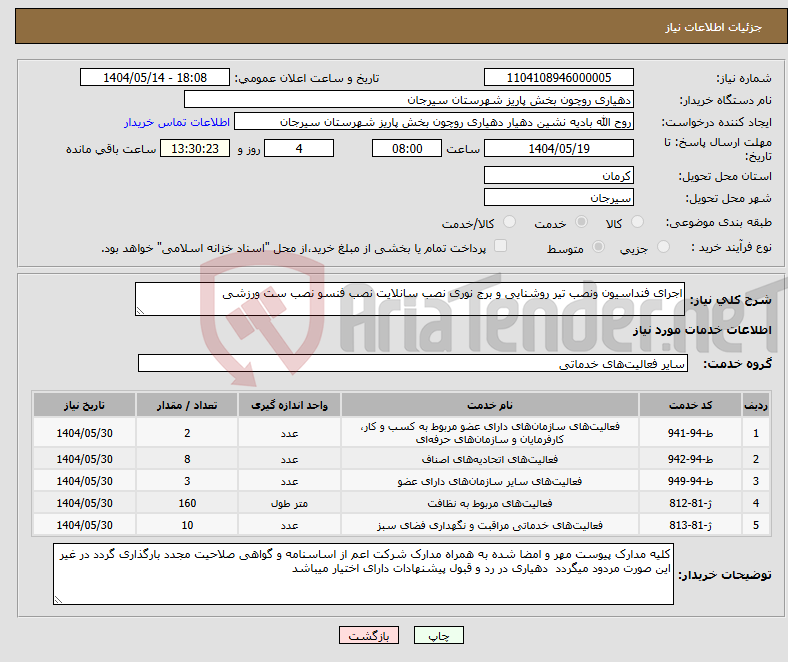Click the اطلاعات خدمات مورد نیاز section heading
Image resolution: width=788 pixels, height=662 pixels.
tap(702, 330)
